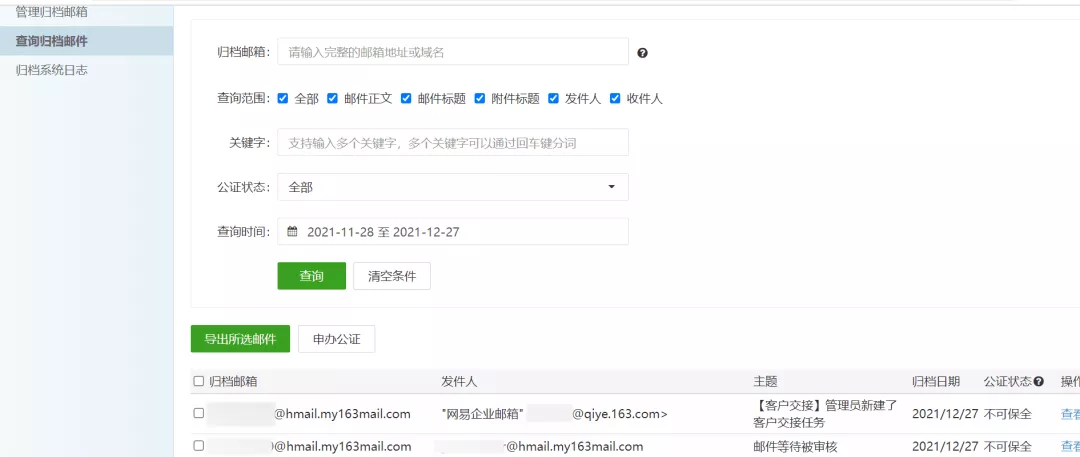Go to 归档系统日志 in the sidebar
Image resolution: width=1080 pixels, height=457 pixels.
tap(52, 70)
